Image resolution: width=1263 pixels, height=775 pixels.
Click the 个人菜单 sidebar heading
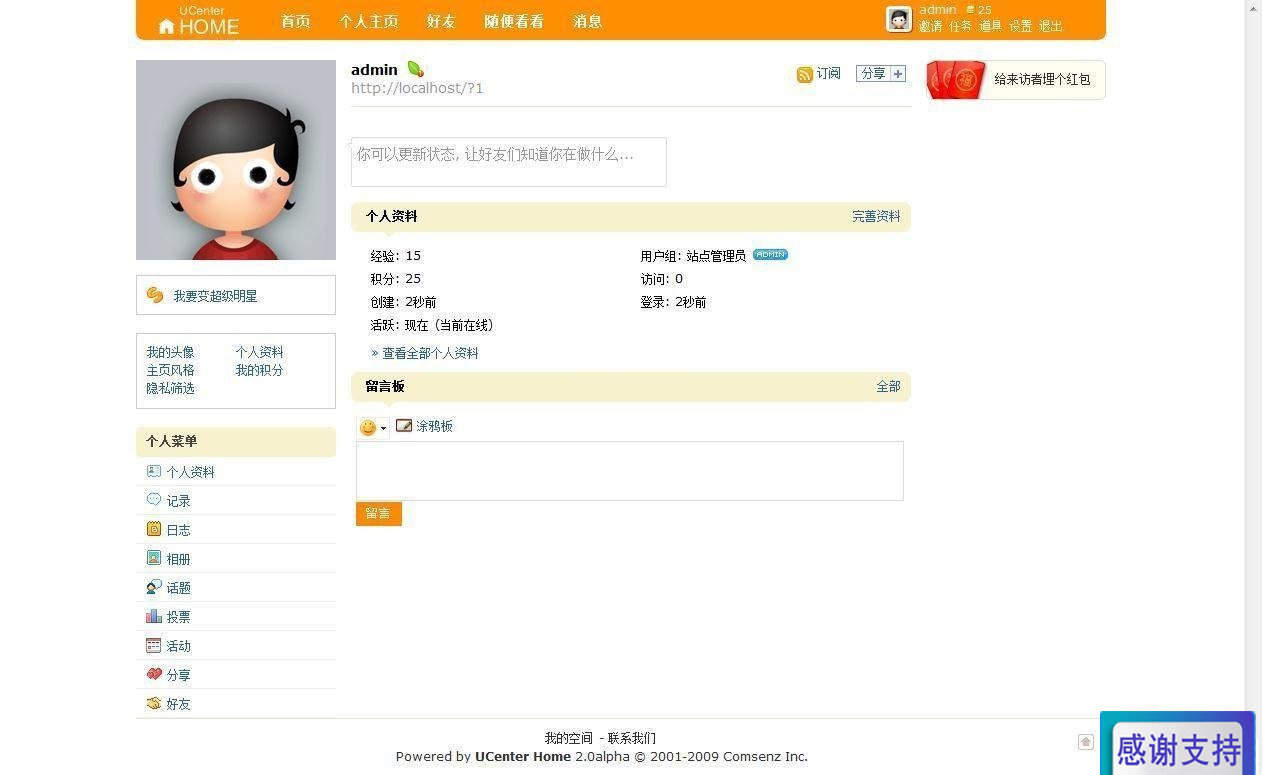[x=172, y=441]
